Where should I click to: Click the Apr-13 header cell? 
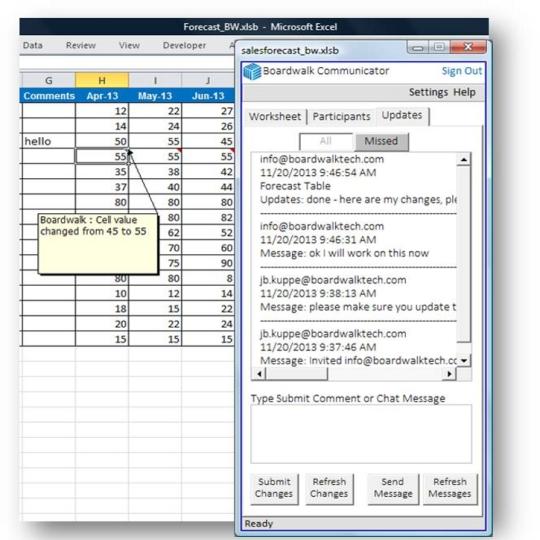coord(102,96)
